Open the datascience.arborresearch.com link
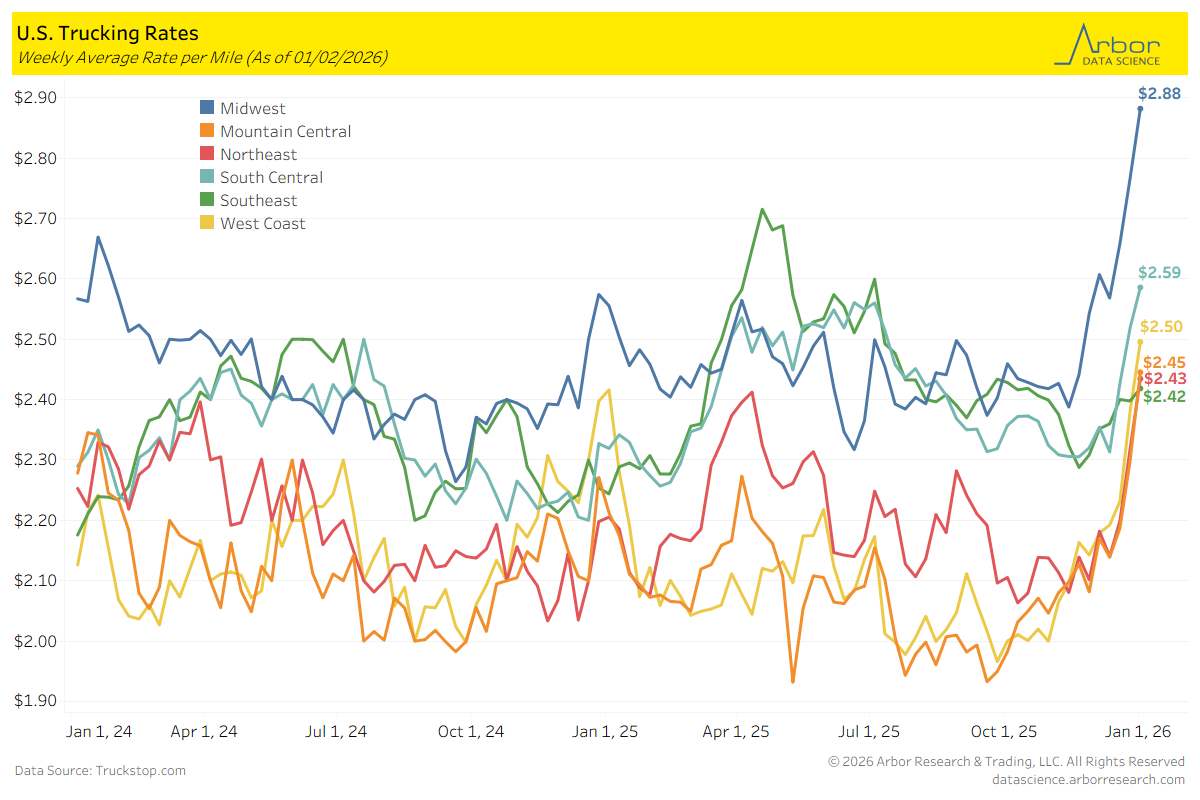The width and height of the screenshot is (1200, 800). [x=1088, y=779]
